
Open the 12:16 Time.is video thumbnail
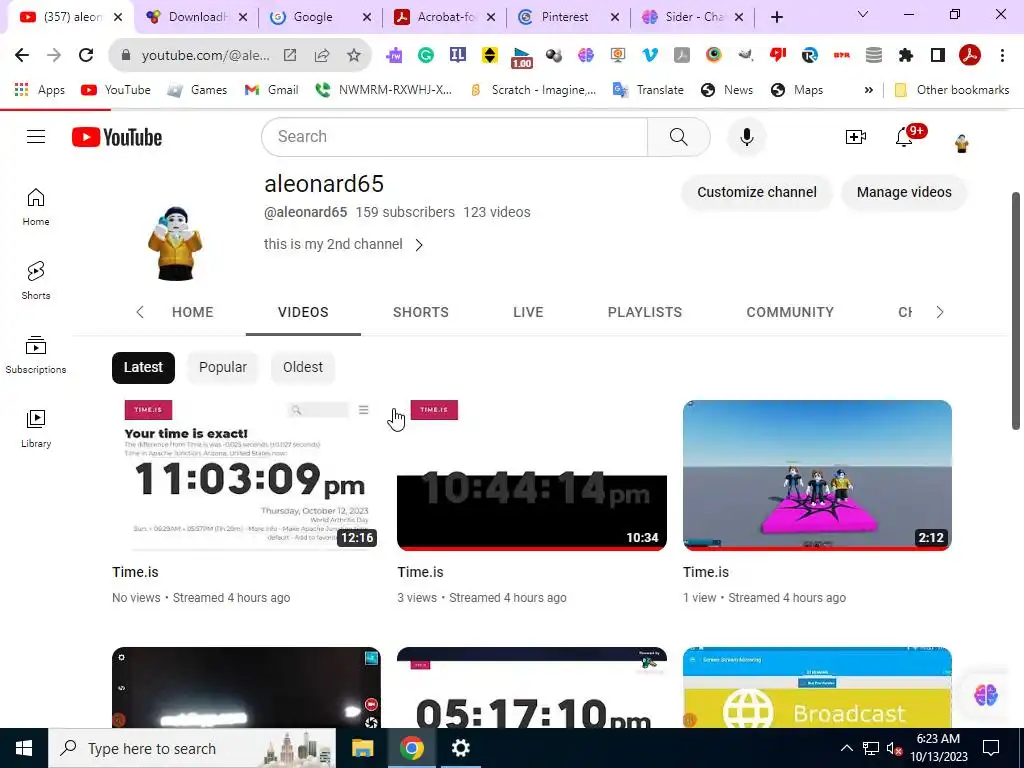246,475
